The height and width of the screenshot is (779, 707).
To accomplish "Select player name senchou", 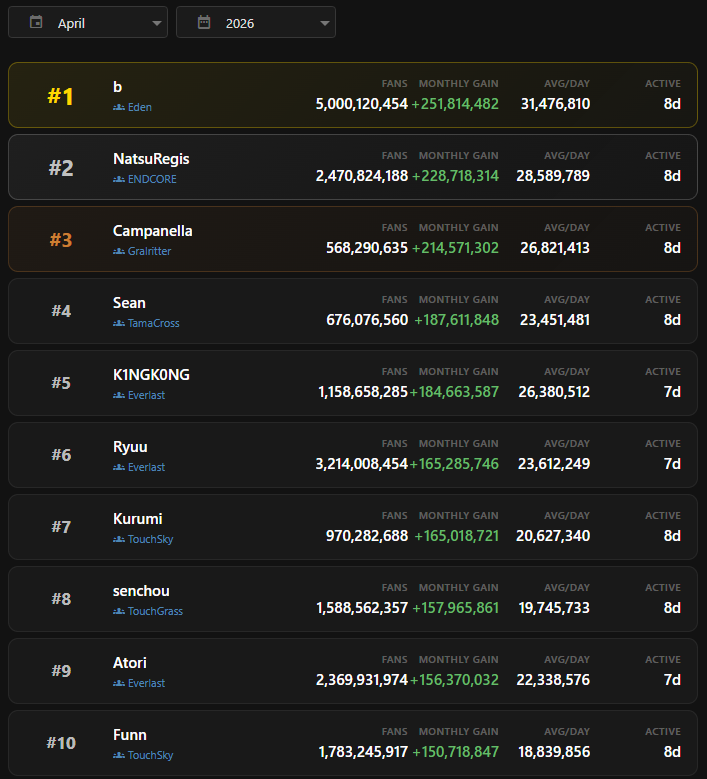I will tap(141, 591).
